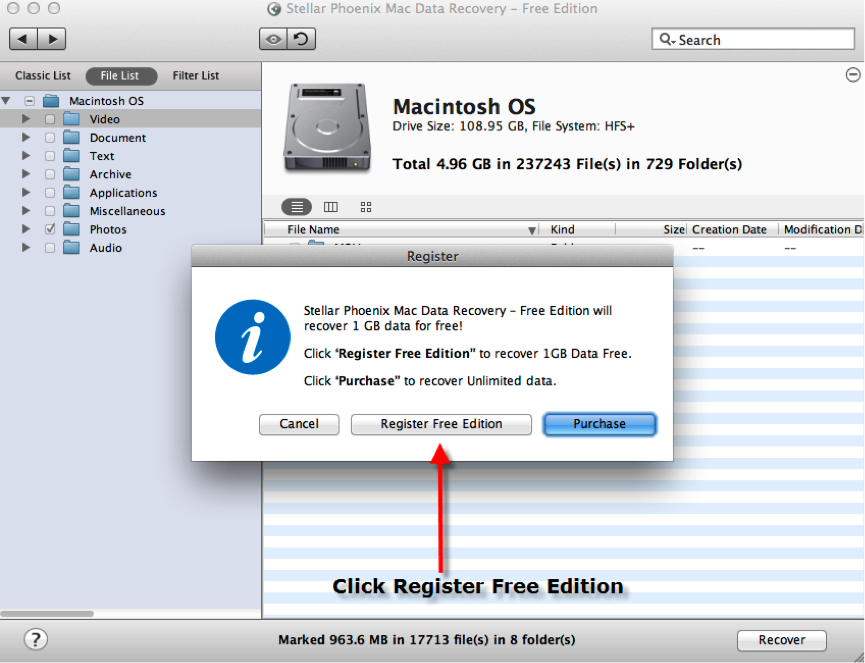This screenshot has width=865, height=663.
Task: Sort by Creation Date column header
Action: click(x=732, y=229)
